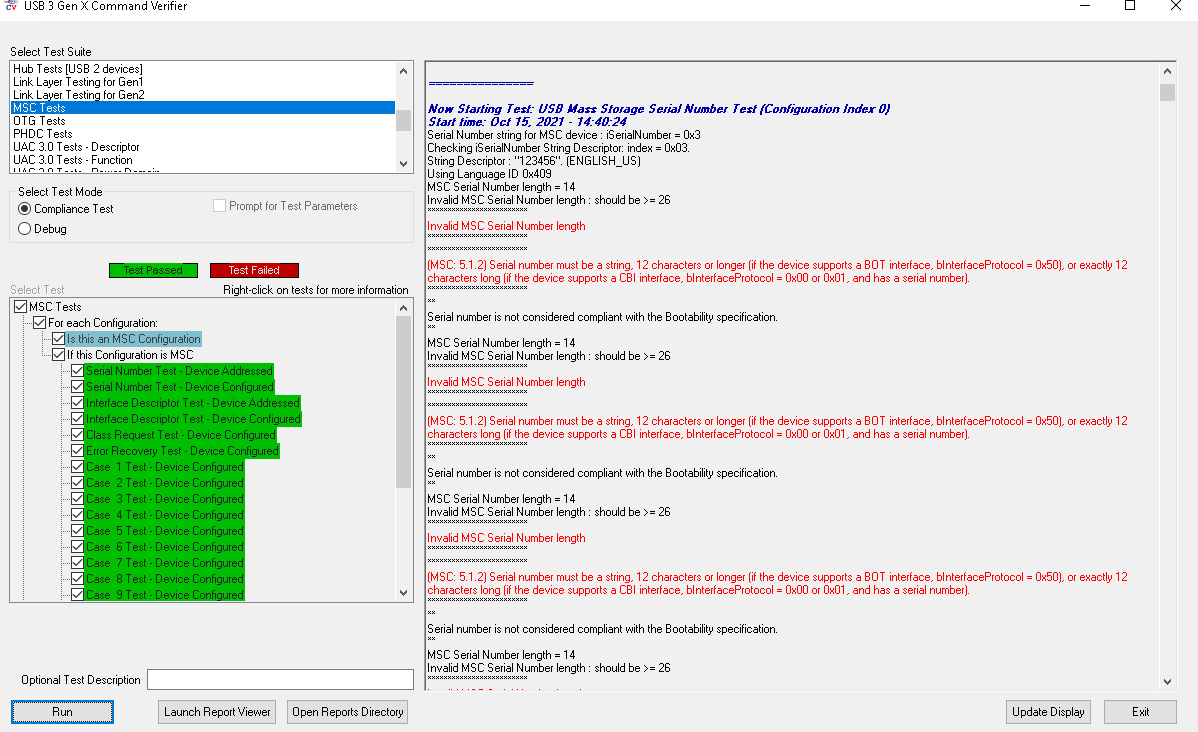Screen dimensions: 1198x732
Task: Click the Update Display button
Action: coord(1047,711)
